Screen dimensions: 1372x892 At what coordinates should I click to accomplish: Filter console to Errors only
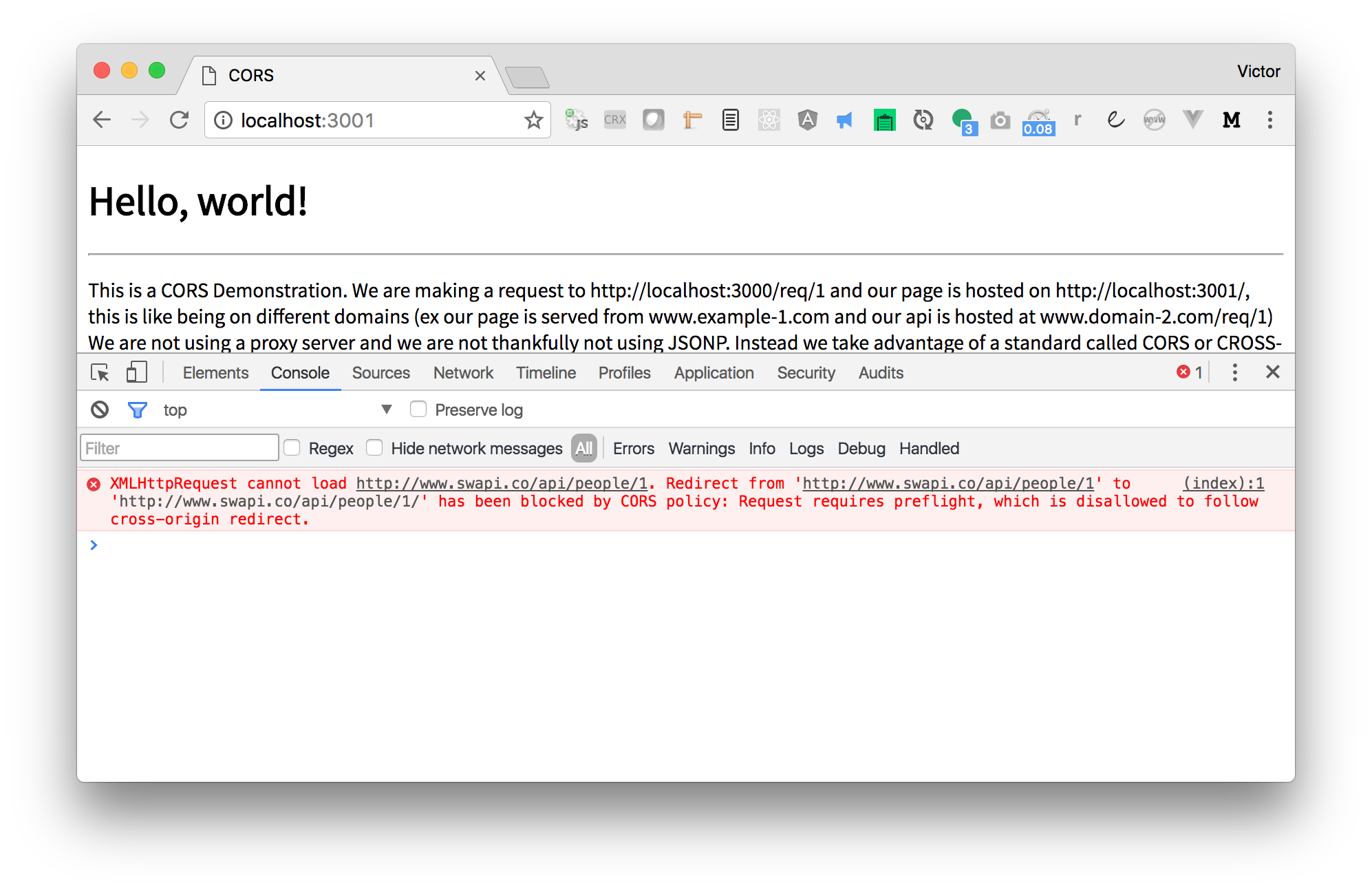click(634, 449)
